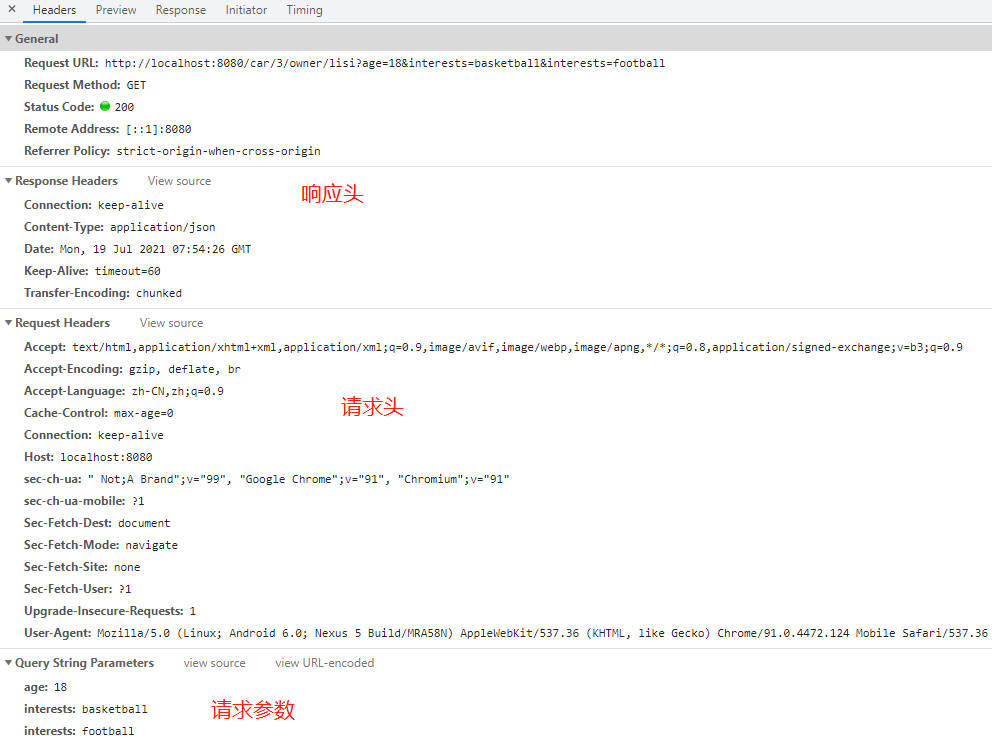Click the Content-Type application/json value
Viewport: 992px width, 746px height.
(162, 227)
